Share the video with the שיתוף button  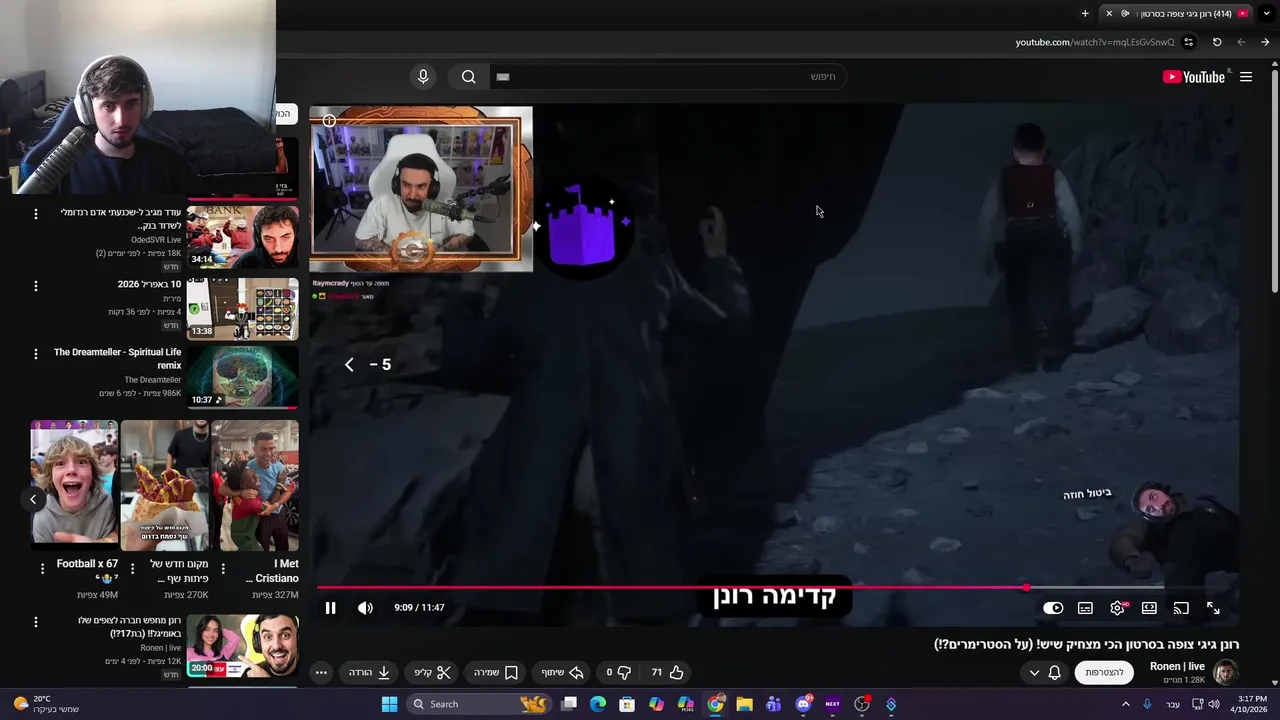562,672
